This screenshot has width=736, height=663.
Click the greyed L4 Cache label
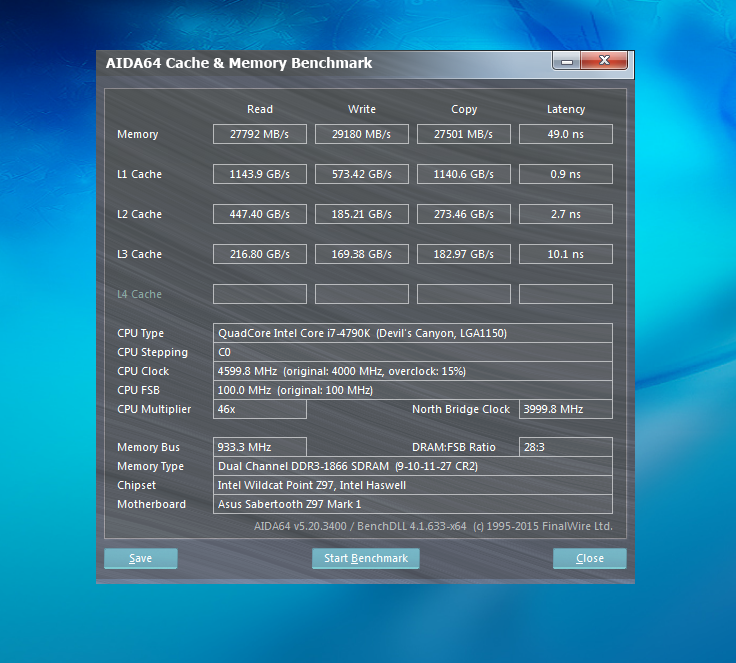click(139, 294)
